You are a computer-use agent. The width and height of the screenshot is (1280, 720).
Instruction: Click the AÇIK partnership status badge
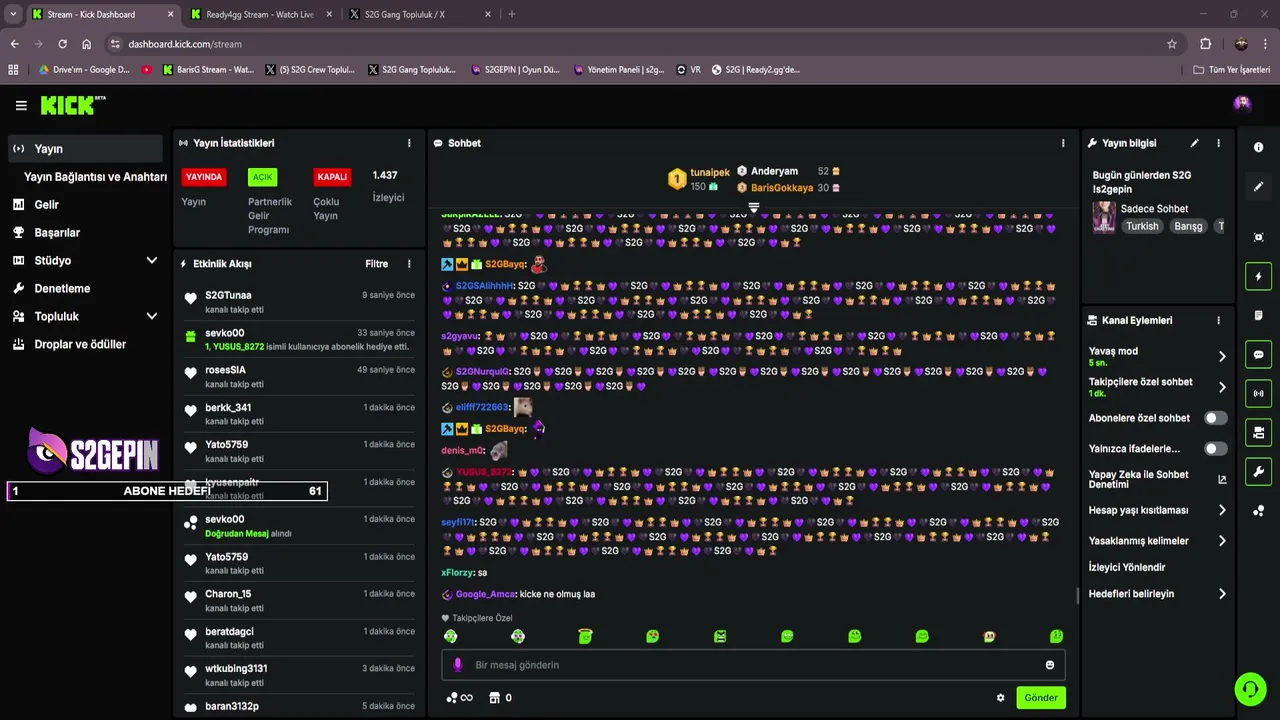(x=262, y=177)
